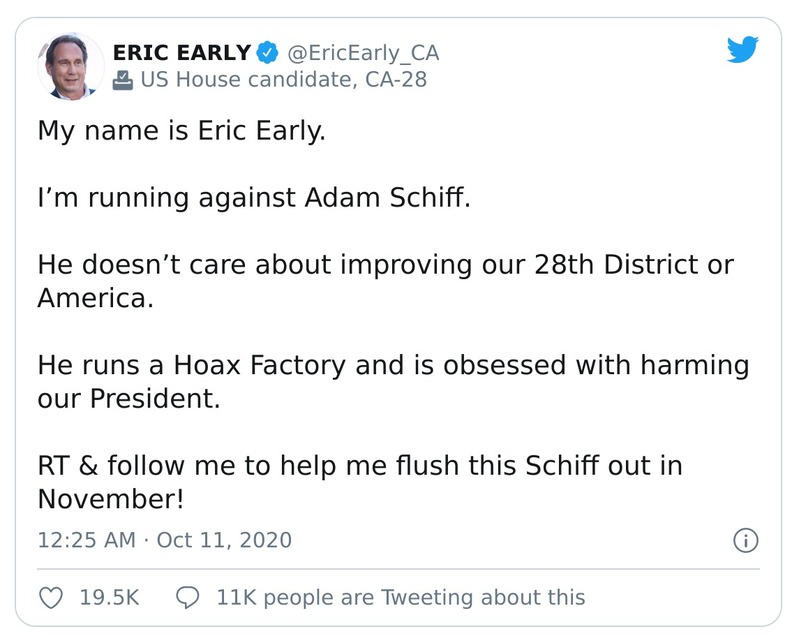Click the text 'My name is Eric Early.'
The height and width of the screenshot is (643, 799).
click(182, 131)
